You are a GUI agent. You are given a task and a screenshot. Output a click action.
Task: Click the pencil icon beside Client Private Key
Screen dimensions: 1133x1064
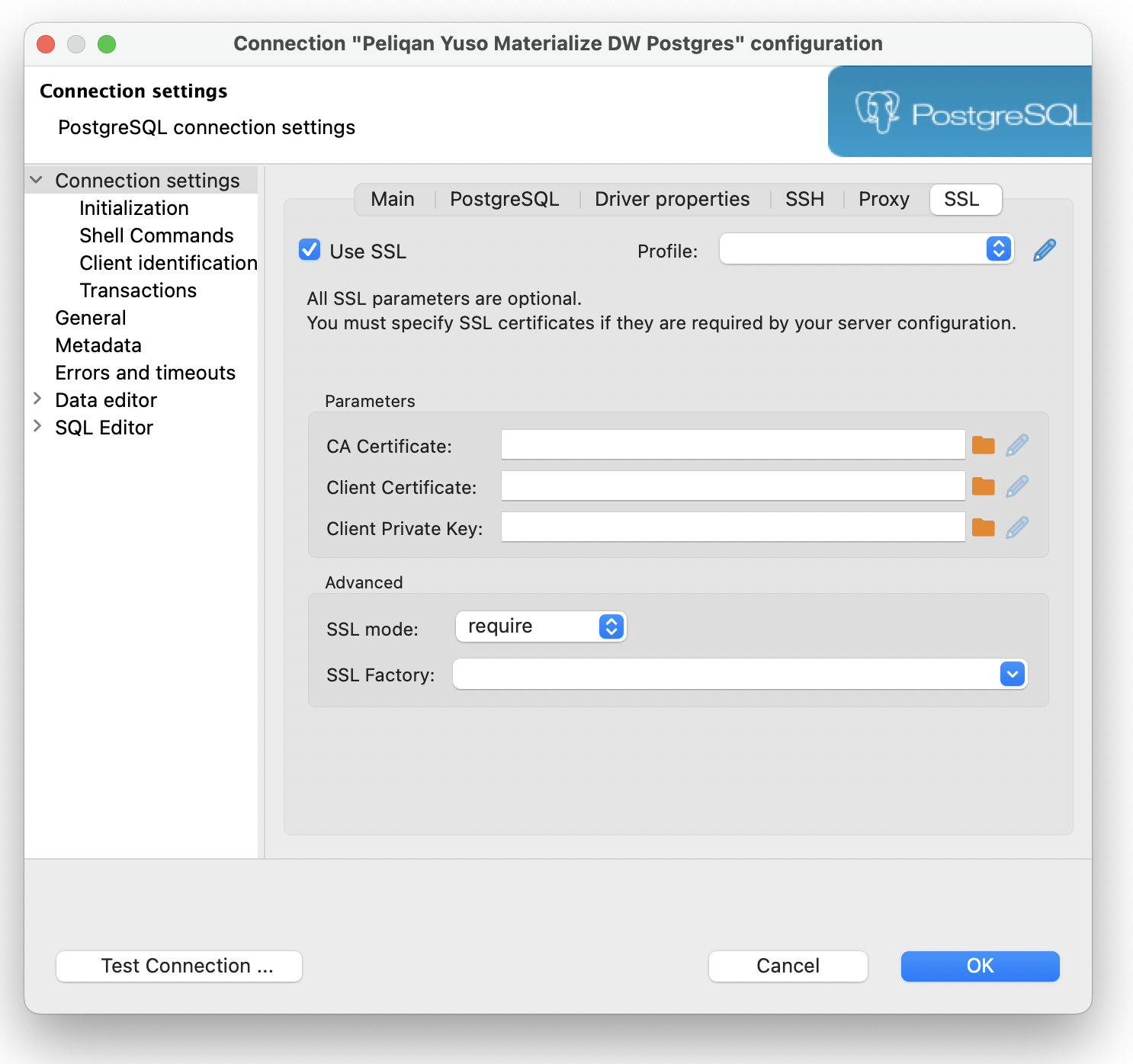[x=1017, y=527]
